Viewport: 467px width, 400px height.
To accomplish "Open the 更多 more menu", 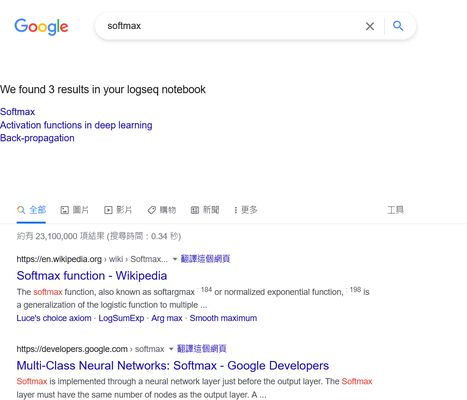I will click(246, 210).
